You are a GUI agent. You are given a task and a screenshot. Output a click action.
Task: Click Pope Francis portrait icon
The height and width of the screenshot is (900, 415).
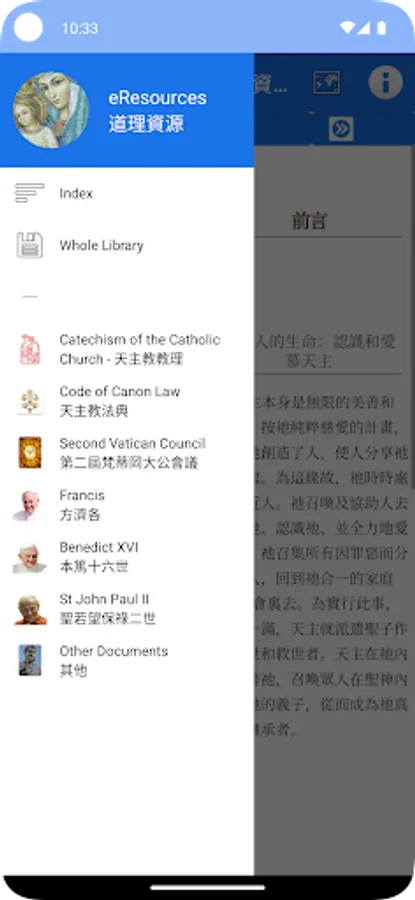click(x=29, y=505)
